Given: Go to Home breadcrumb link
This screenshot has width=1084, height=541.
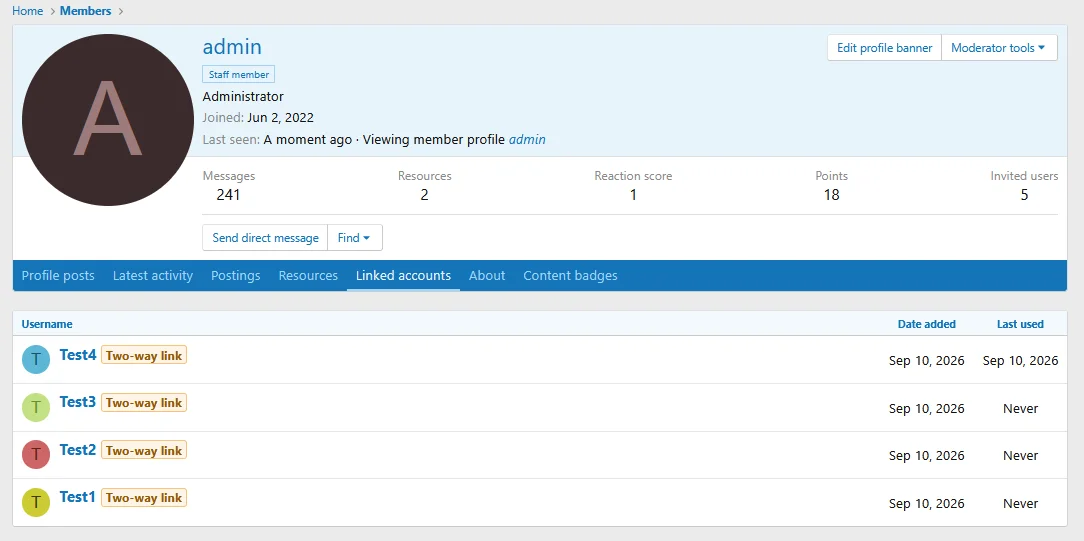Looking at the screenshot, I should pos(28,11).
